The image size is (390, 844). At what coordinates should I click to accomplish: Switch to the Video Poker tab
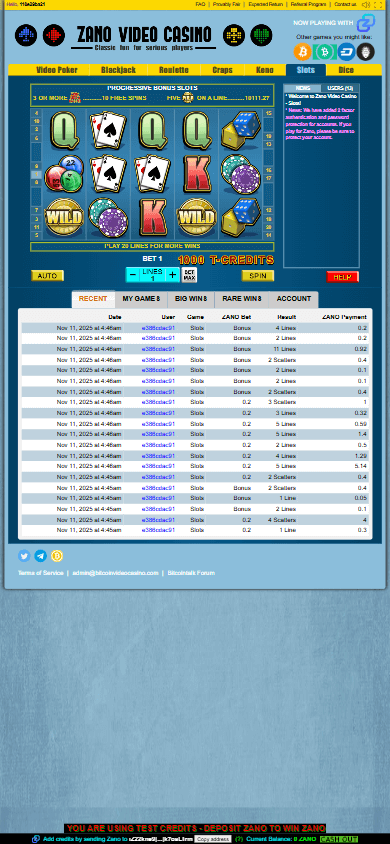click(56, 70)
